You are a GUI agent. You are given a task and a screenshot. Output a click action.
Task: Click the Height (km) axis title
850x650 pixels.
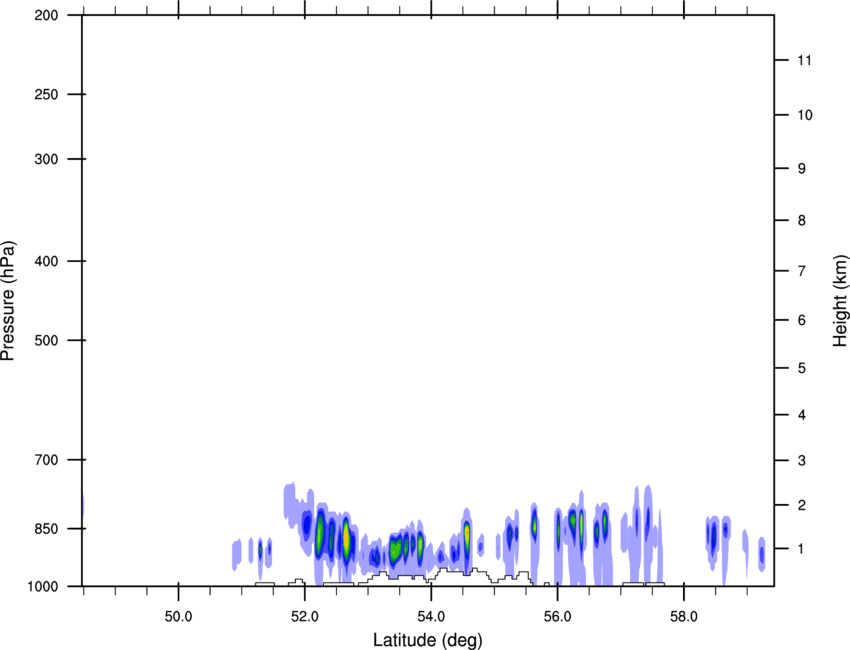point(840,301)
